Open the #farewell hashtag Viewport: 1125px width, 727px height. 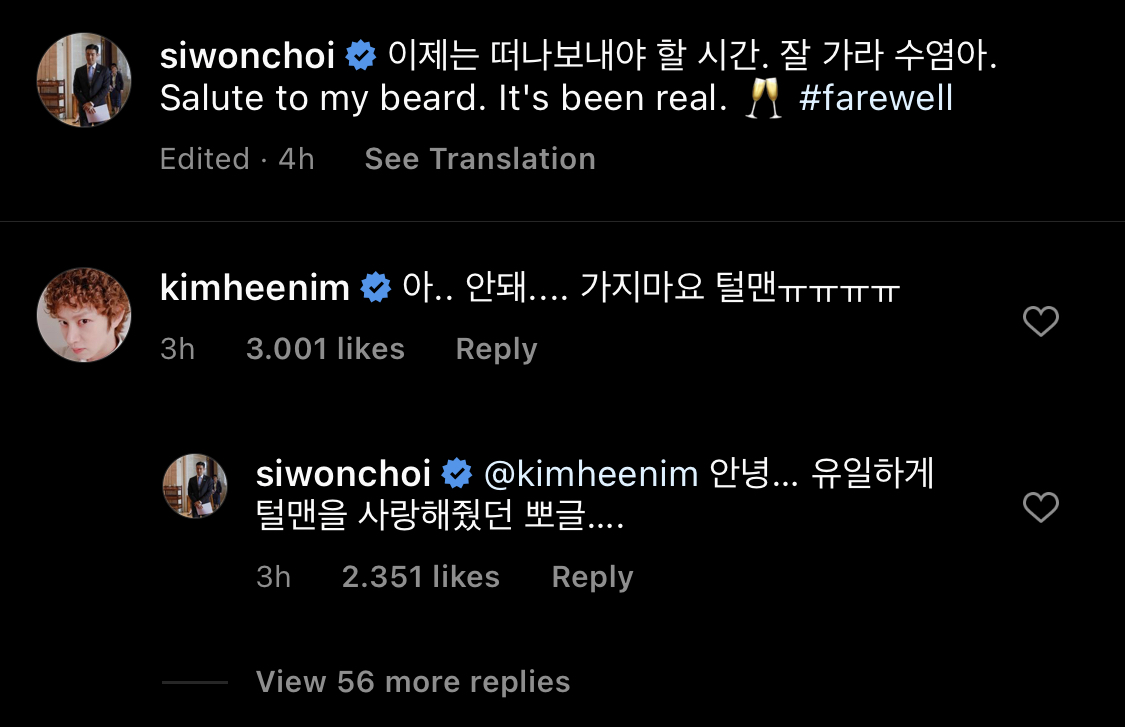coord(876,98)
